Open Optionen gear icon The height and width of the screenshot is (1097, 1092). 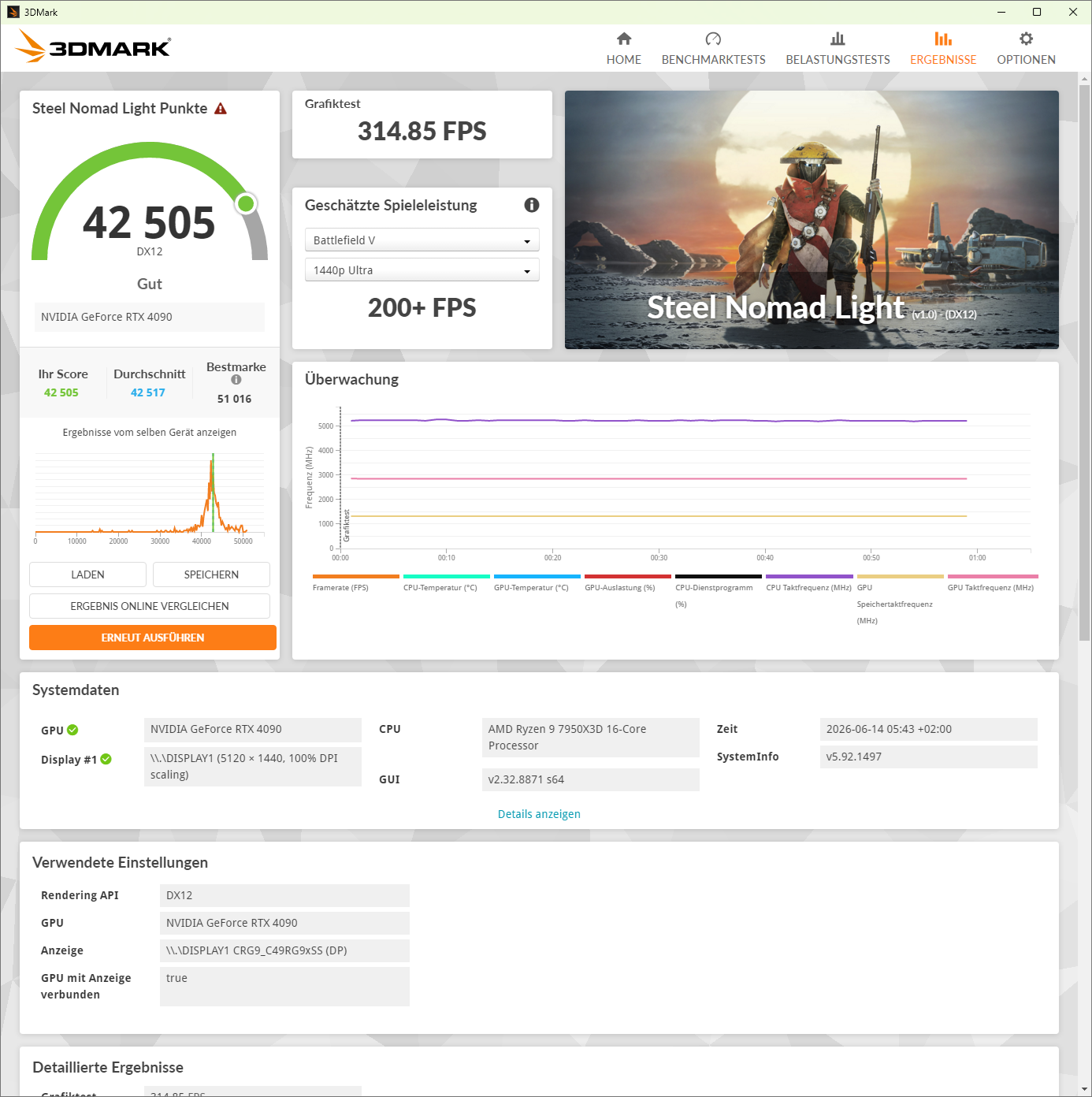[1026, 39]
